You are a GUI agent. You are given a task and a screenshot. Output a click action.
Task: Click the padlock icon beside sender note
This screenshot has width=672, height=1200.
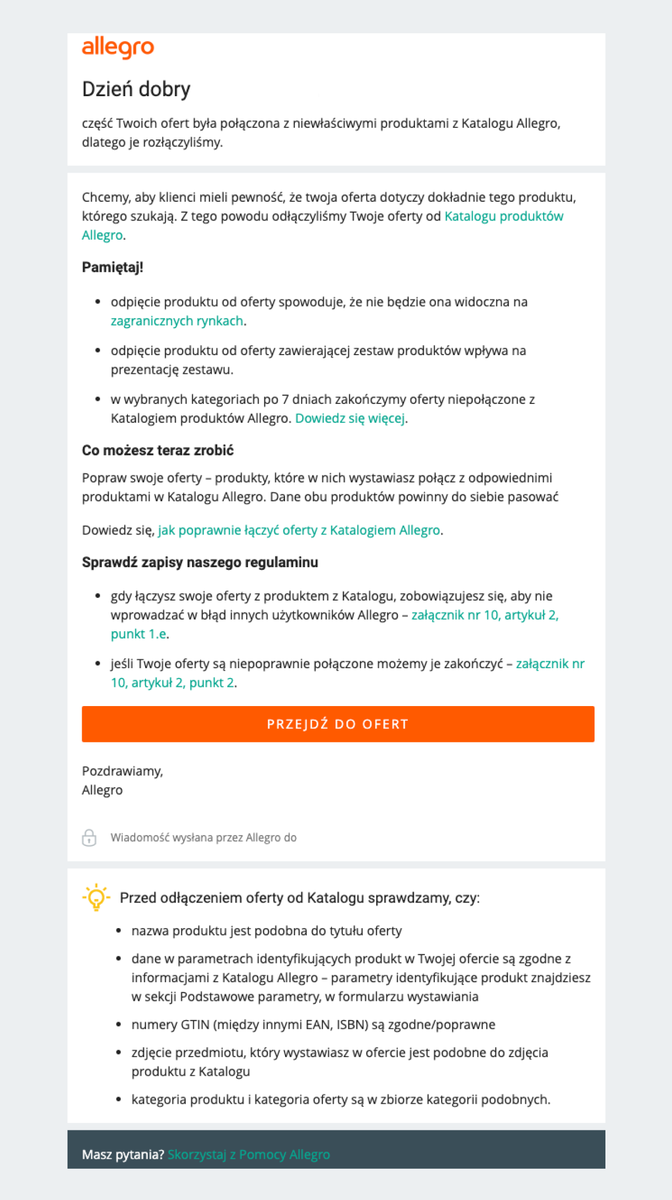89,838
